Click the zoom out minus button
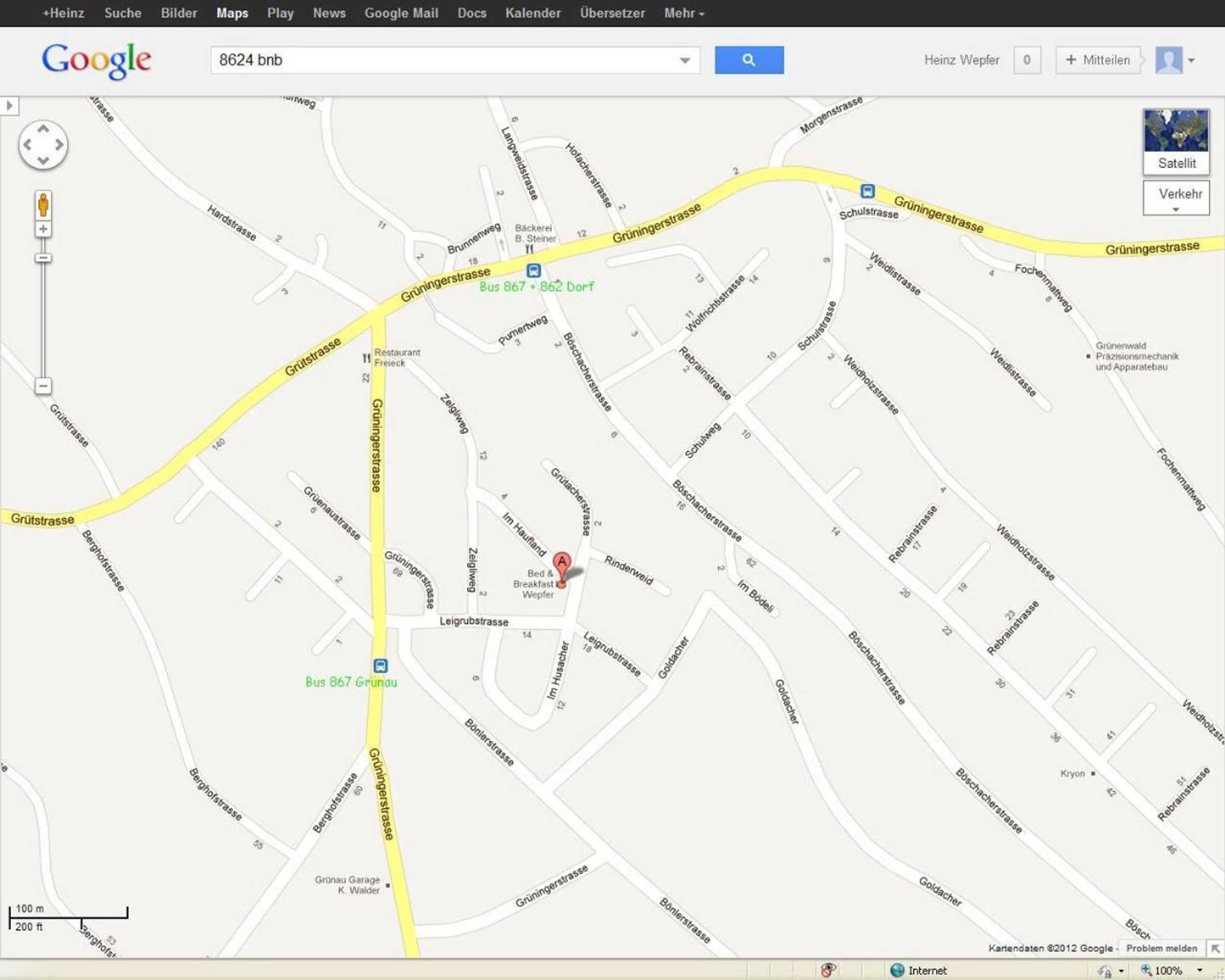Viewport: 1225px width, 980px height. tap(43, 386)
